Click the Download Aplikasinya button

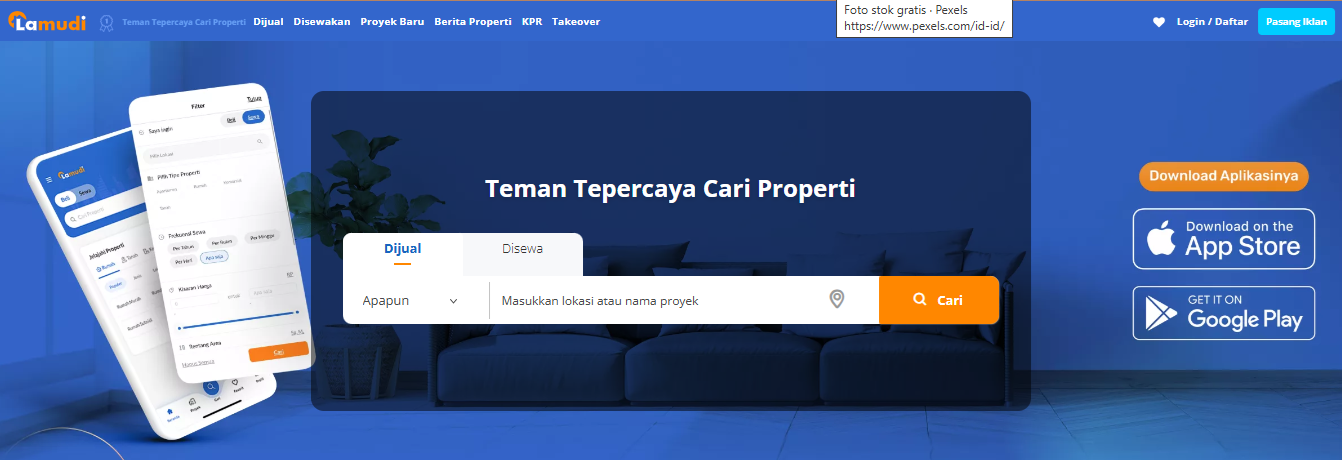(1223, 176)
